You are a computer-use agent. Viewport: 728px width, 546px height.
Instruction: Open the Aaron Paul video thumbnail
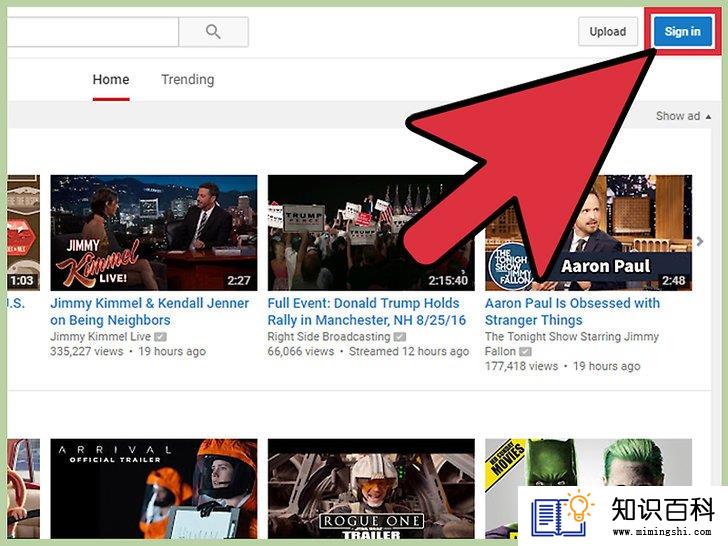(588, 233)
